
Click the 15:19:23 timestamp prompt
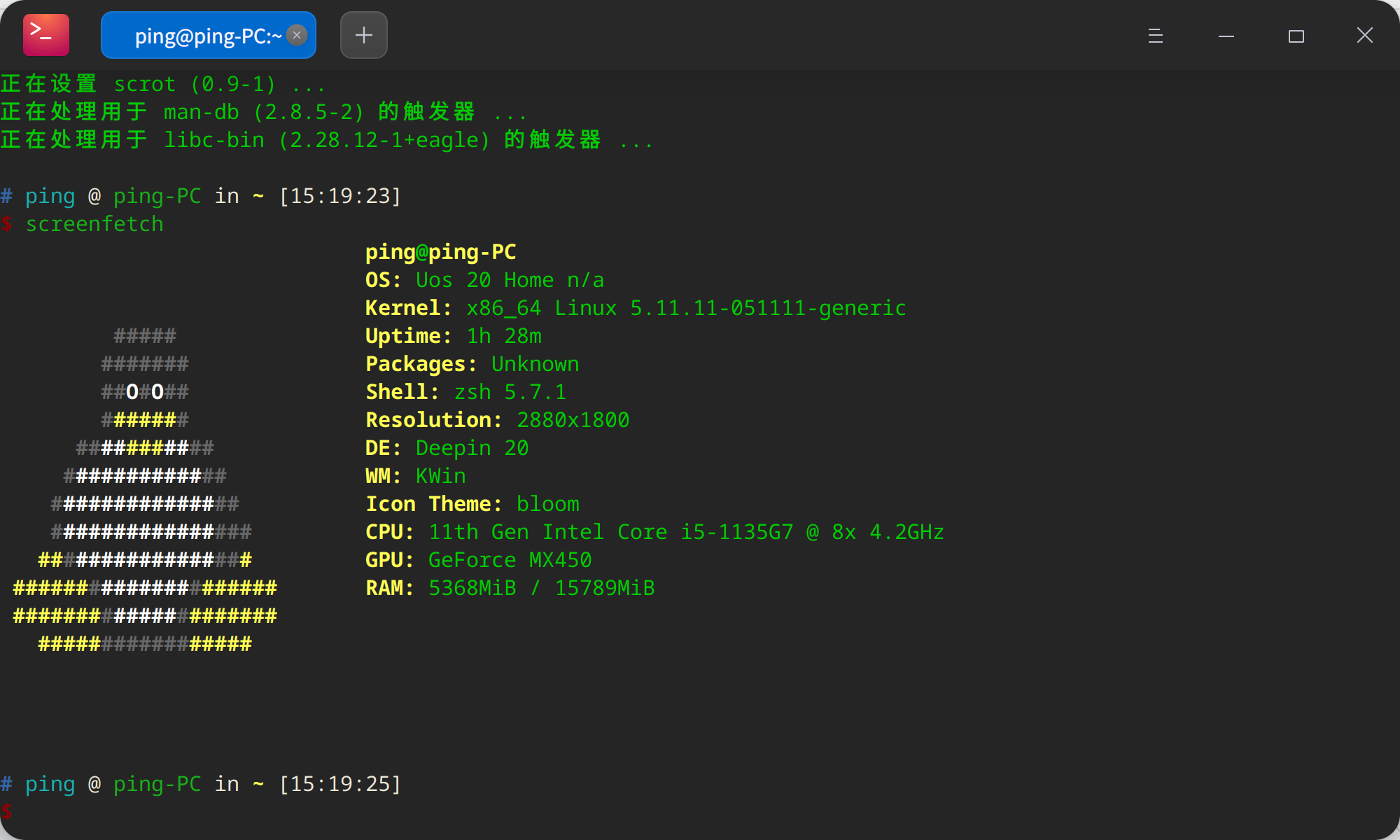click(x=339, y=196)
